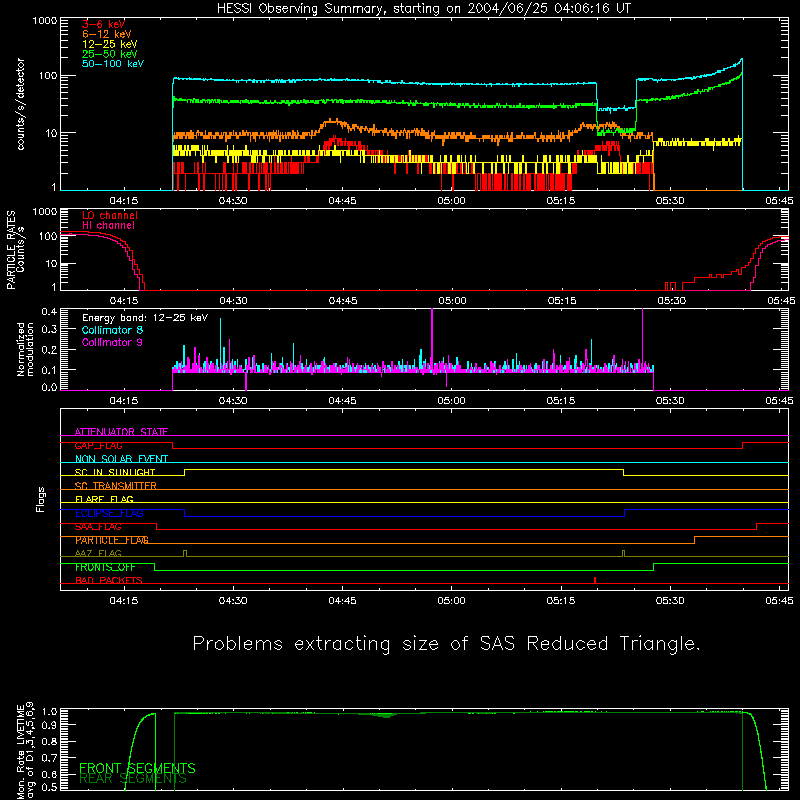Select the 6-12 keV legend label
The width and height of the screenshot is (800, 800).
(x=107, y=34)
